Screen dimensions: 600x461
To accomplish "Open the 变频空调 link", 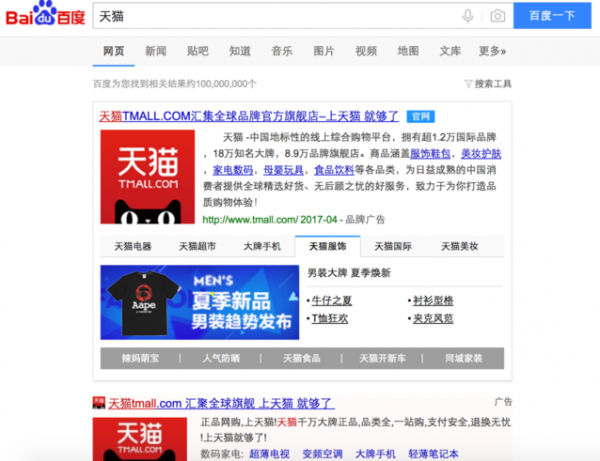I will coord(323,454).
